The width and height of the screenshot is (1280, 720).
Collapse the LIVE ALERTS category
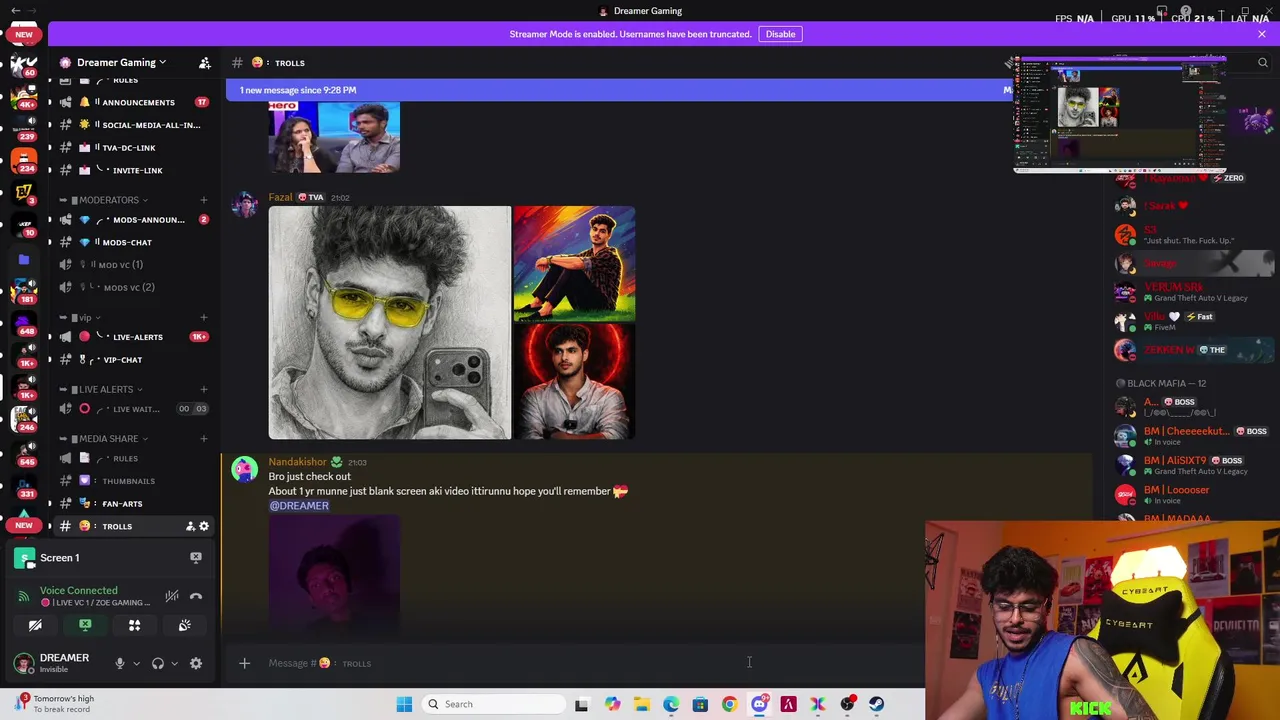coord(105,389)
